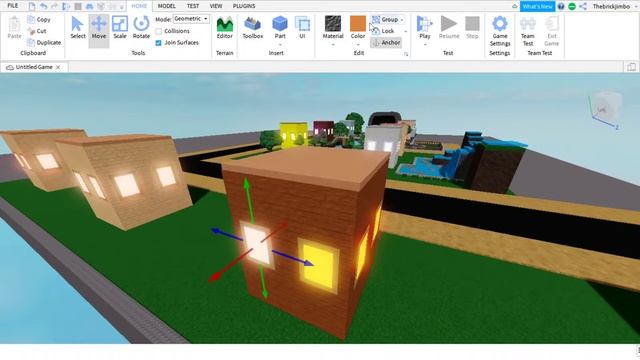Copy the selected object
Image resolution: width=640 pixels, height=360 pixels.
click(39, 20)
